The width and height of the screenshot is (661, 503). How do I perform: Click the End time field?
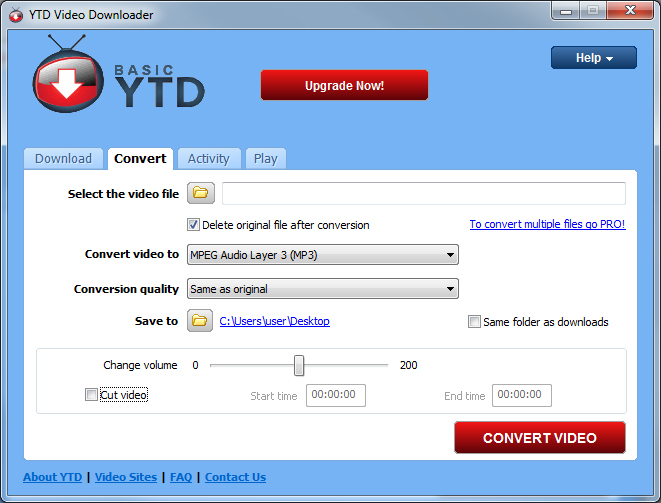tap(521, 395)
